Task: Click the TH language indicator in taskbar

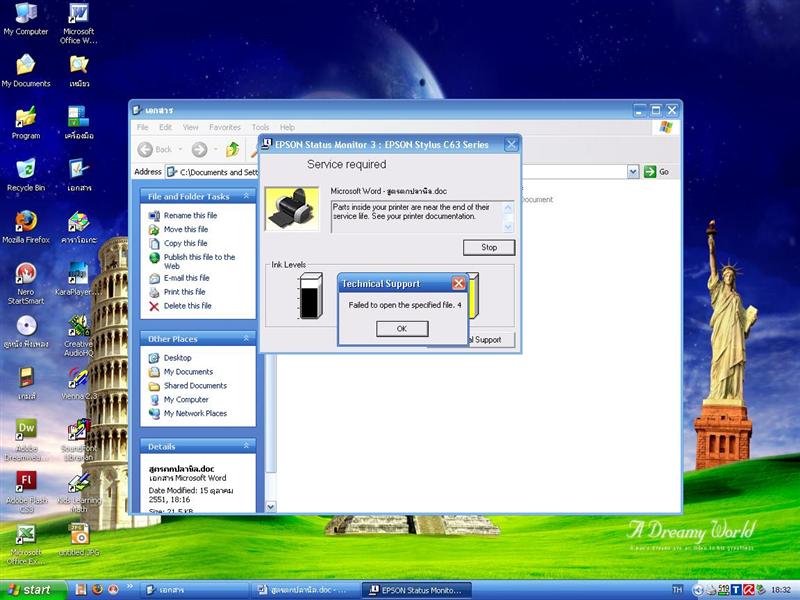Action: pyautogui.click(x=677, y=590)
